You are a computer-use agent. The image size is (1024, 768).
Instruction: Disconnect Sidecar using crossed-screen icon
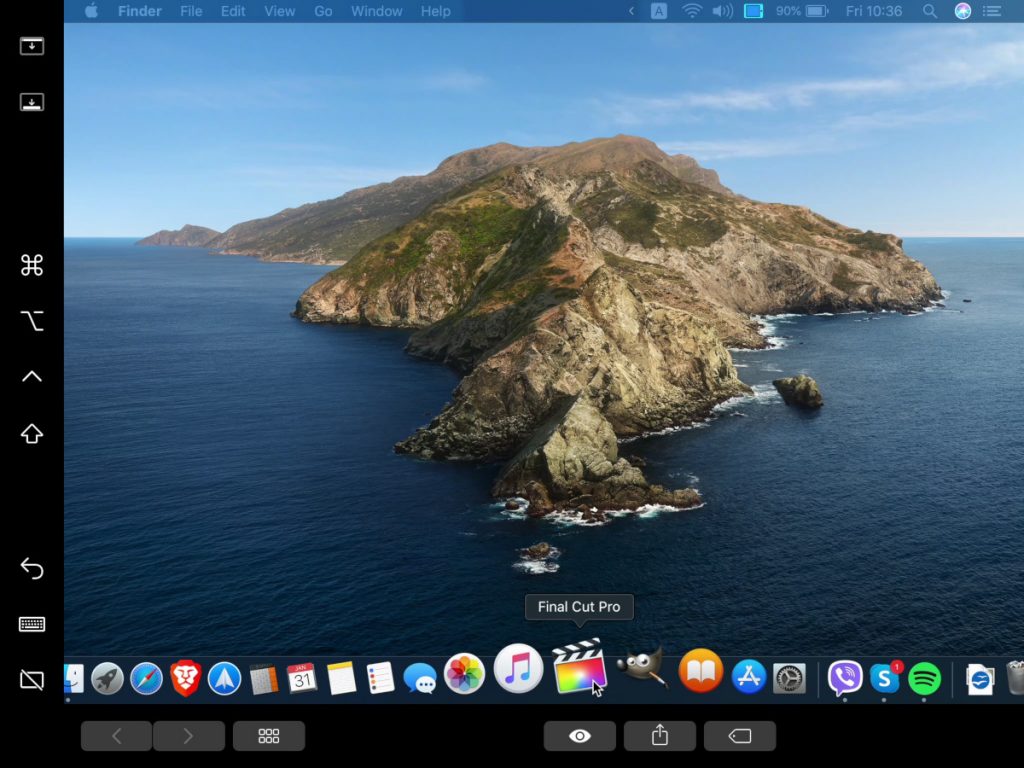31,680
